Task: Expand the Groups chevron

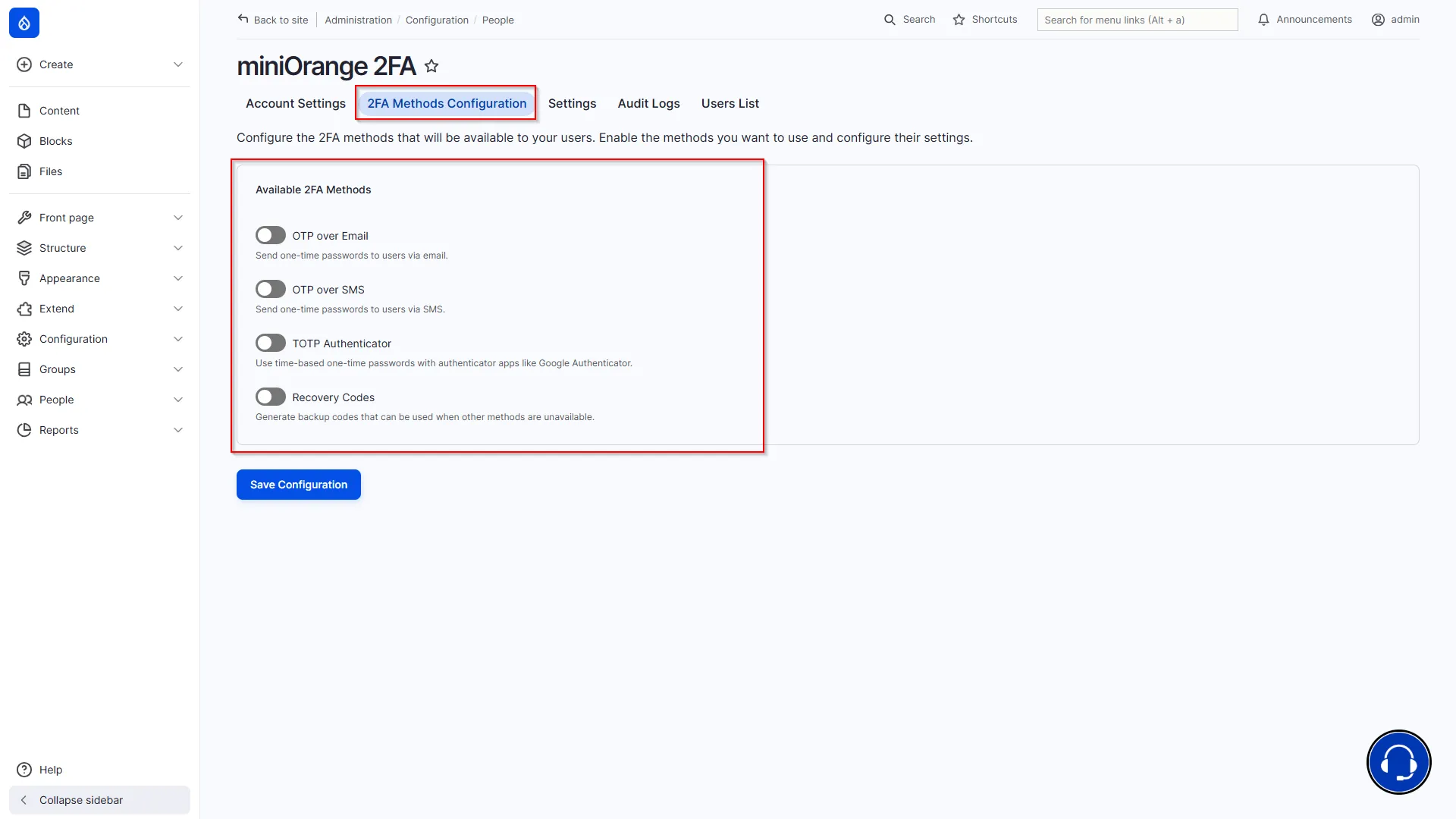Action: tap(178, 369)
